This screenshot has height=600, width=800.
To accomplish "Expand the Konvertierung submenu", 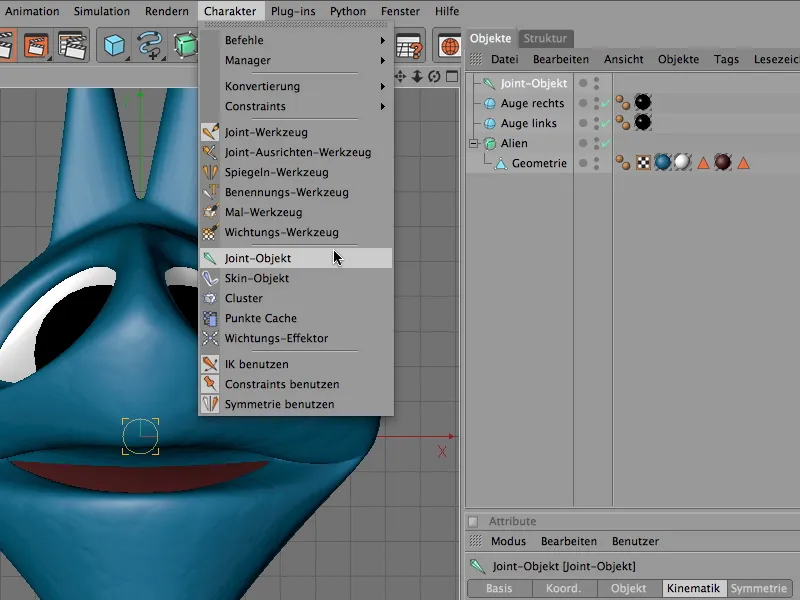I will (296, 86).
